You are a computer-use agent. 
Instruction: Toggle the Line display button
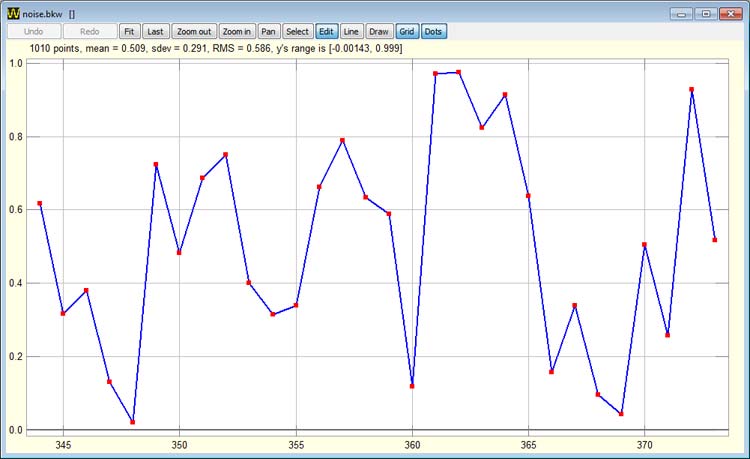[352, 32]
